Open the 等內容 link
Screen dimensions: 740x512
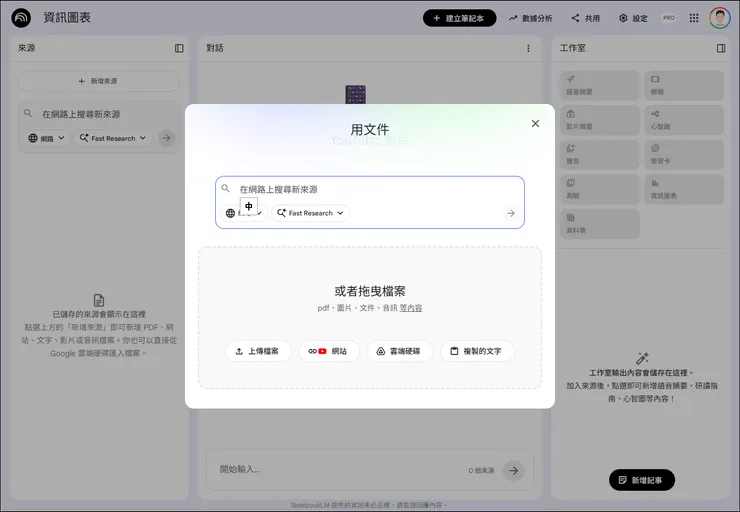(x=411, y=308)
